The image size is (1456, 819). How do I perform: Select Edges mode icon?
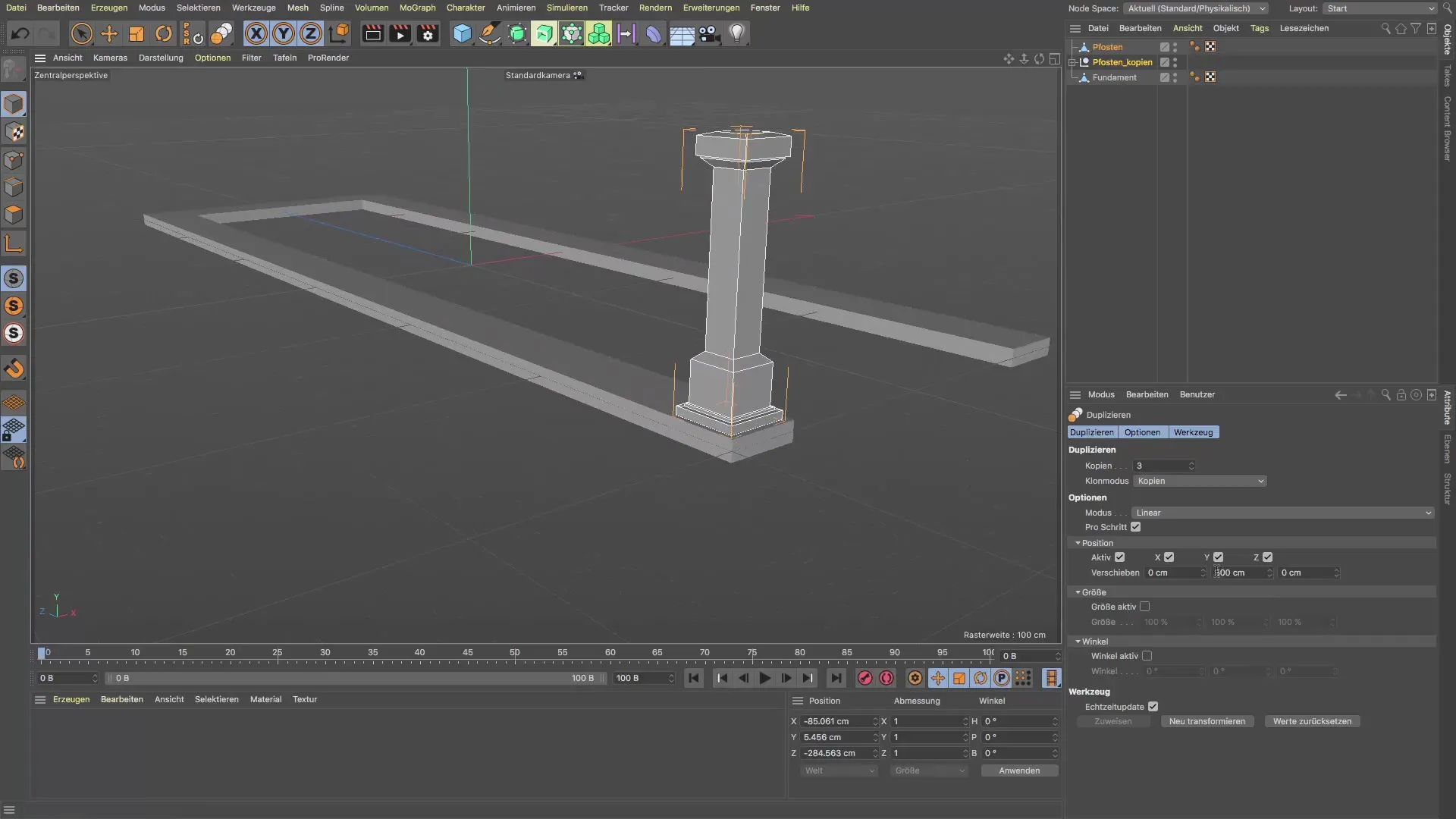[x=14, y=187]
